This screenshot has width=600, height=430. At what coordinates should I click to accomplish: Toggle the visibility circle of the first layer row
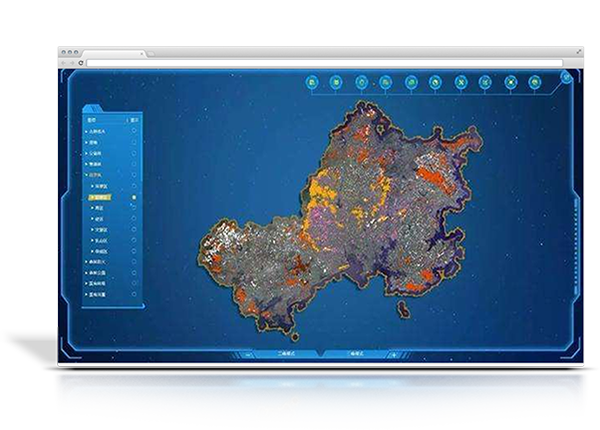tap(135, 130)
